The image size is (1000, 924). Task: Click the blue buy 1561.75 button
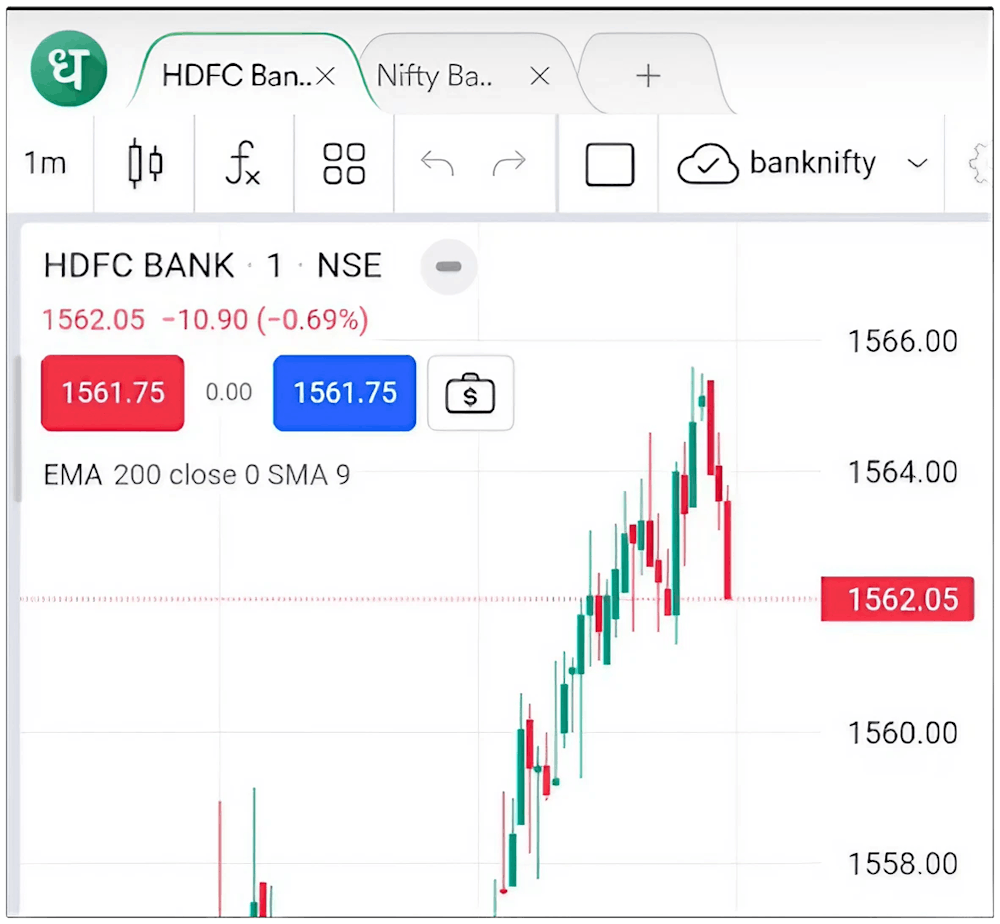coord(344,392)
